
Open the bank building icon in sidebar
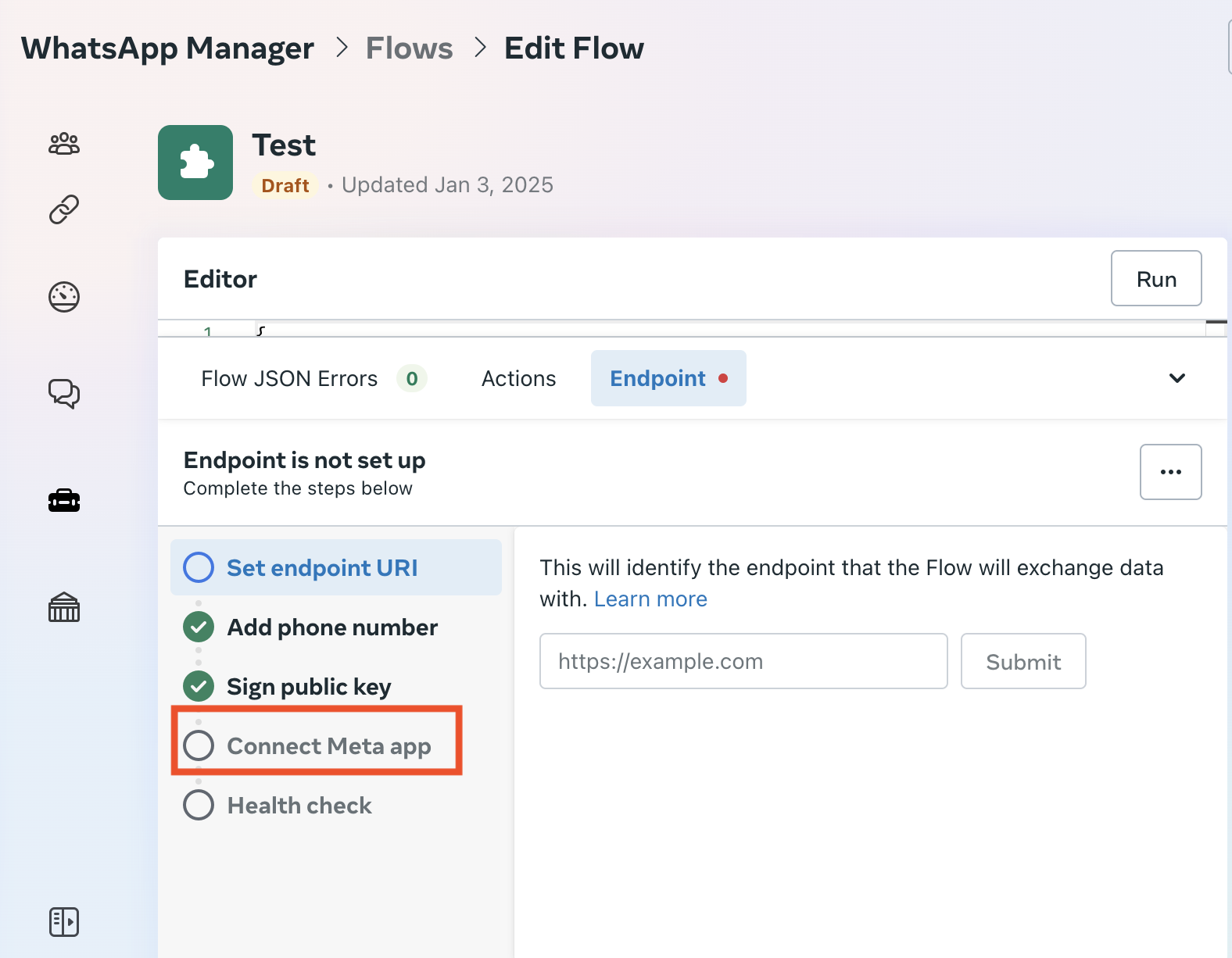pos(64,607)
